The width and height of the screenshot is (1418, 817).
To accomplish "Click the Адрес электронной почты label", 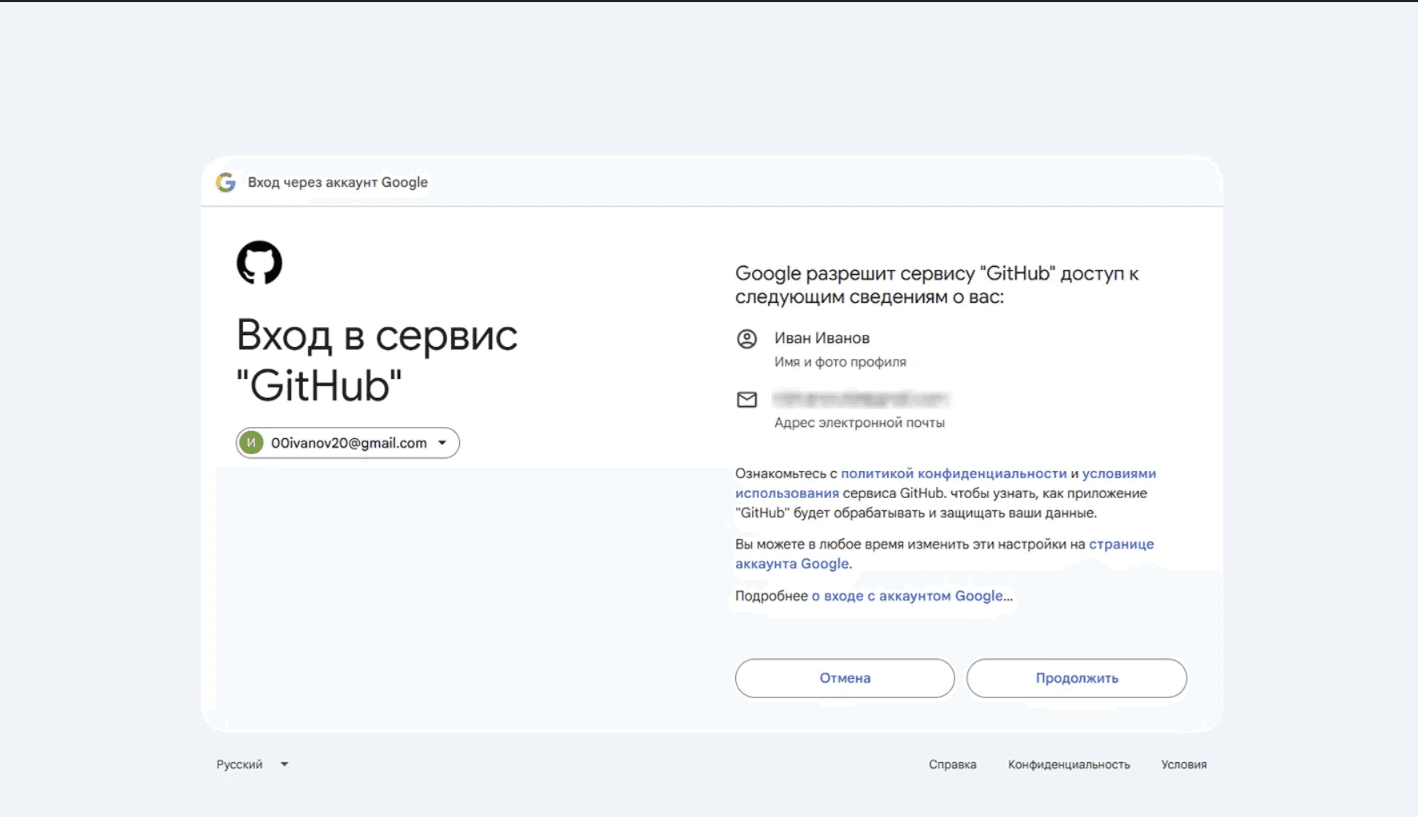I will [859, 423].
